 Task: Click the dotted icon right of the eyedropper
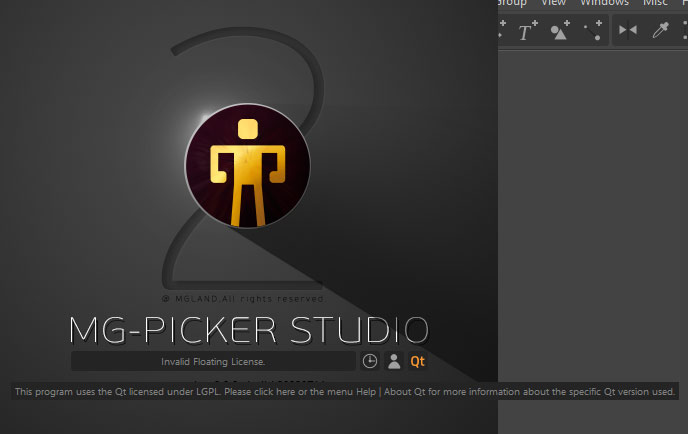pyautogui.click(x=684, y=31)
